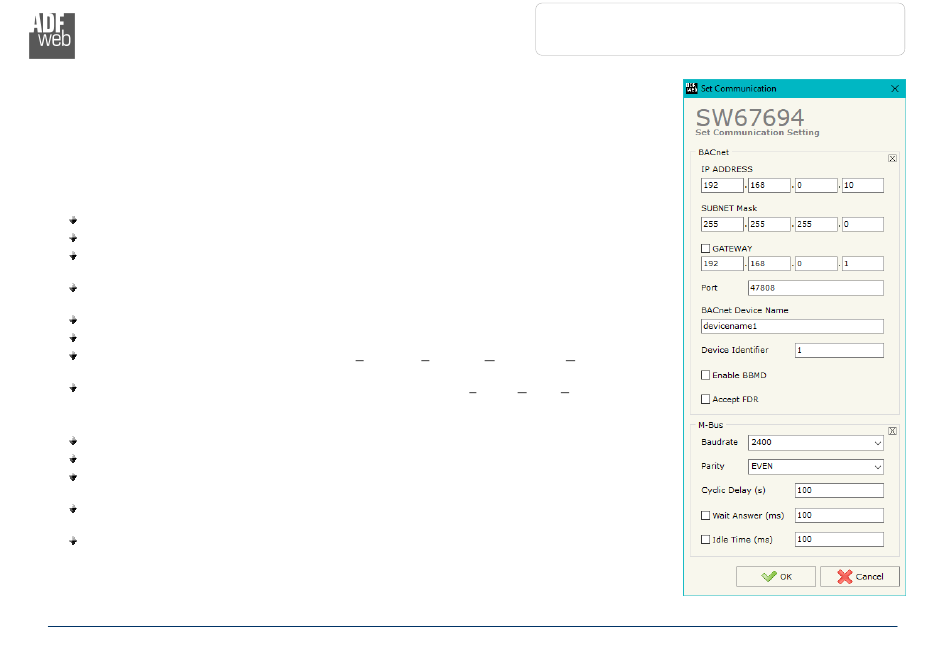Close the Set Communication dialog
Viewport: 950px width, 659px height.
click(895, 88)
